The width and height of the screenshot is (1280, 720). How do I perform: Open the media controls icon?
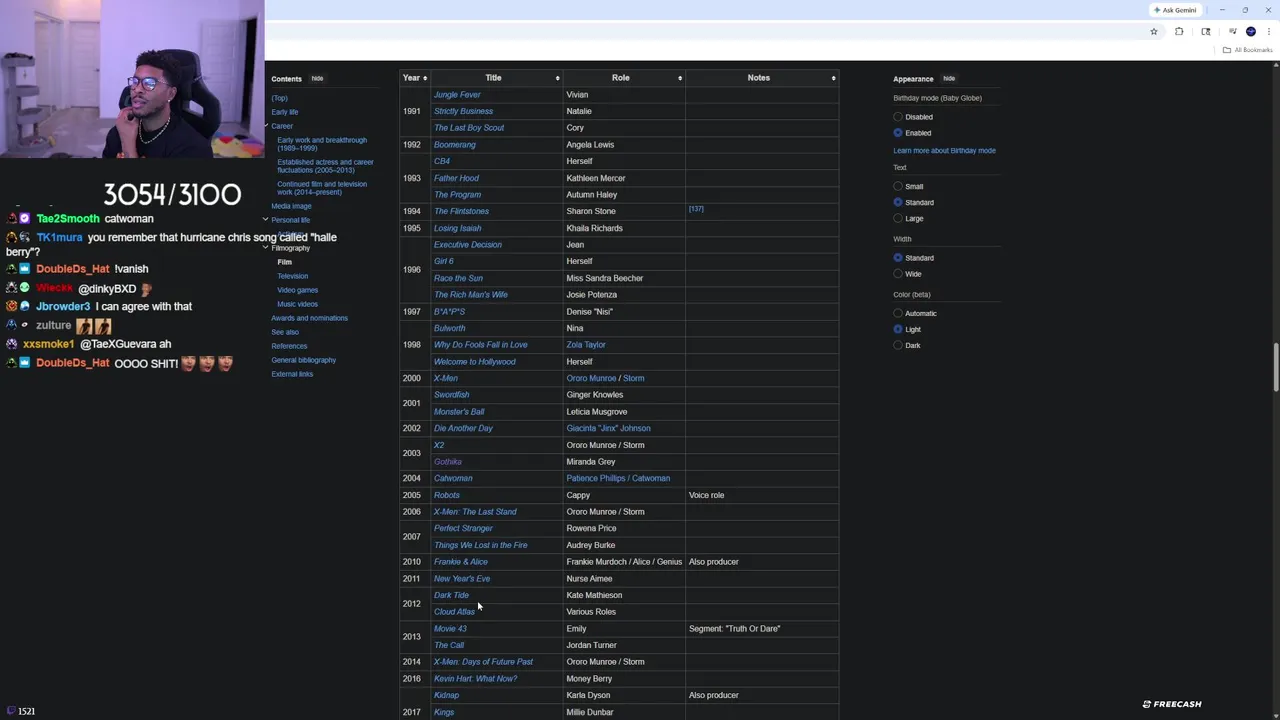(x=1232, y=31)
